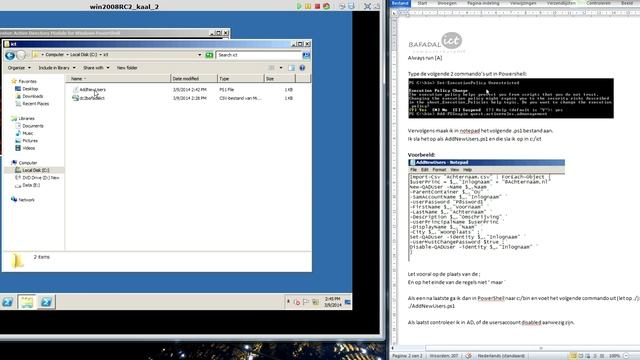Click the VM yellow pause button

click(x=308, y=6)
